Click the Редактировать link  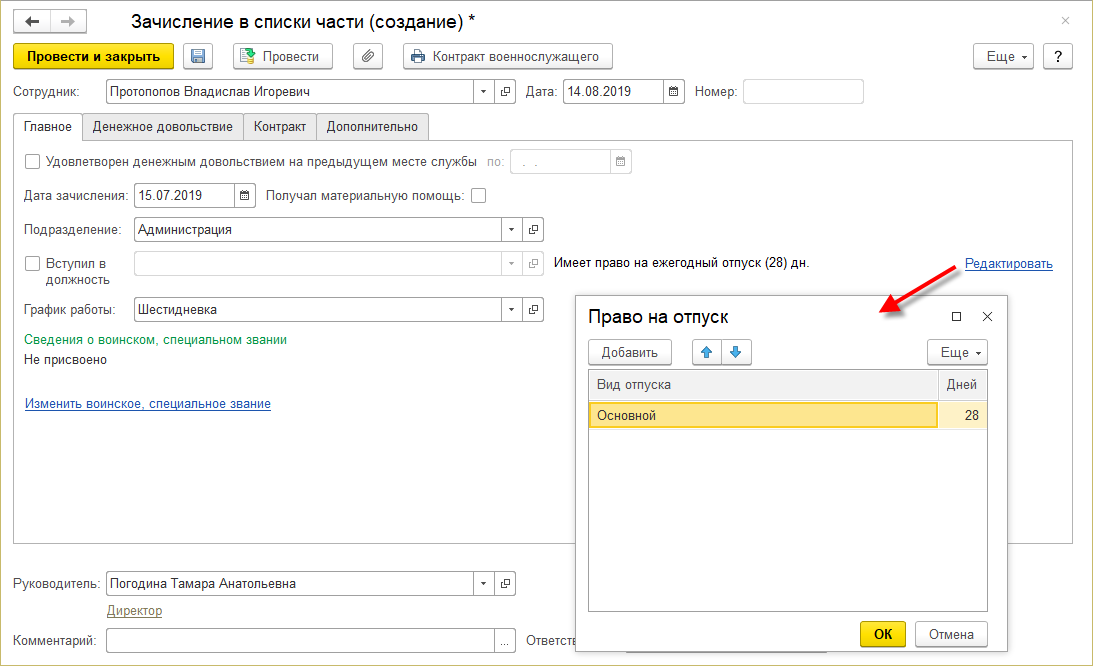1008,264
